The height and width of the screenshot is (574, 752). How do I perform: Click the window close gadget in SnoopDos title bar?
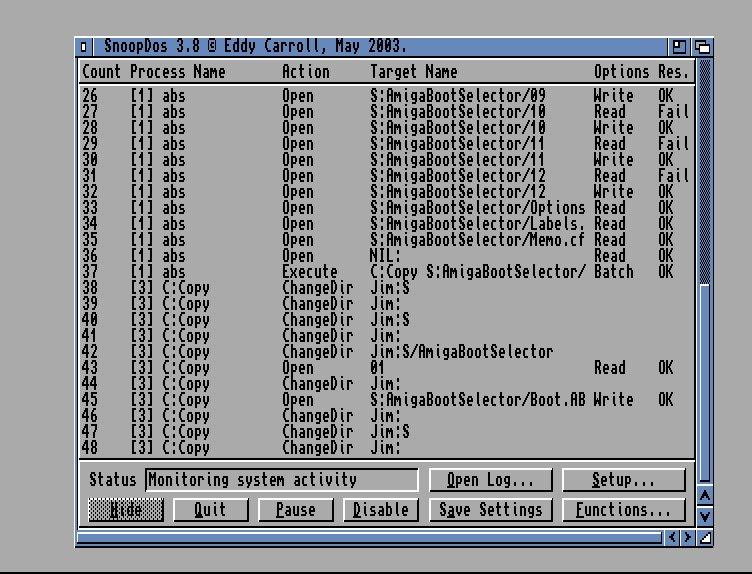[84, 47]
